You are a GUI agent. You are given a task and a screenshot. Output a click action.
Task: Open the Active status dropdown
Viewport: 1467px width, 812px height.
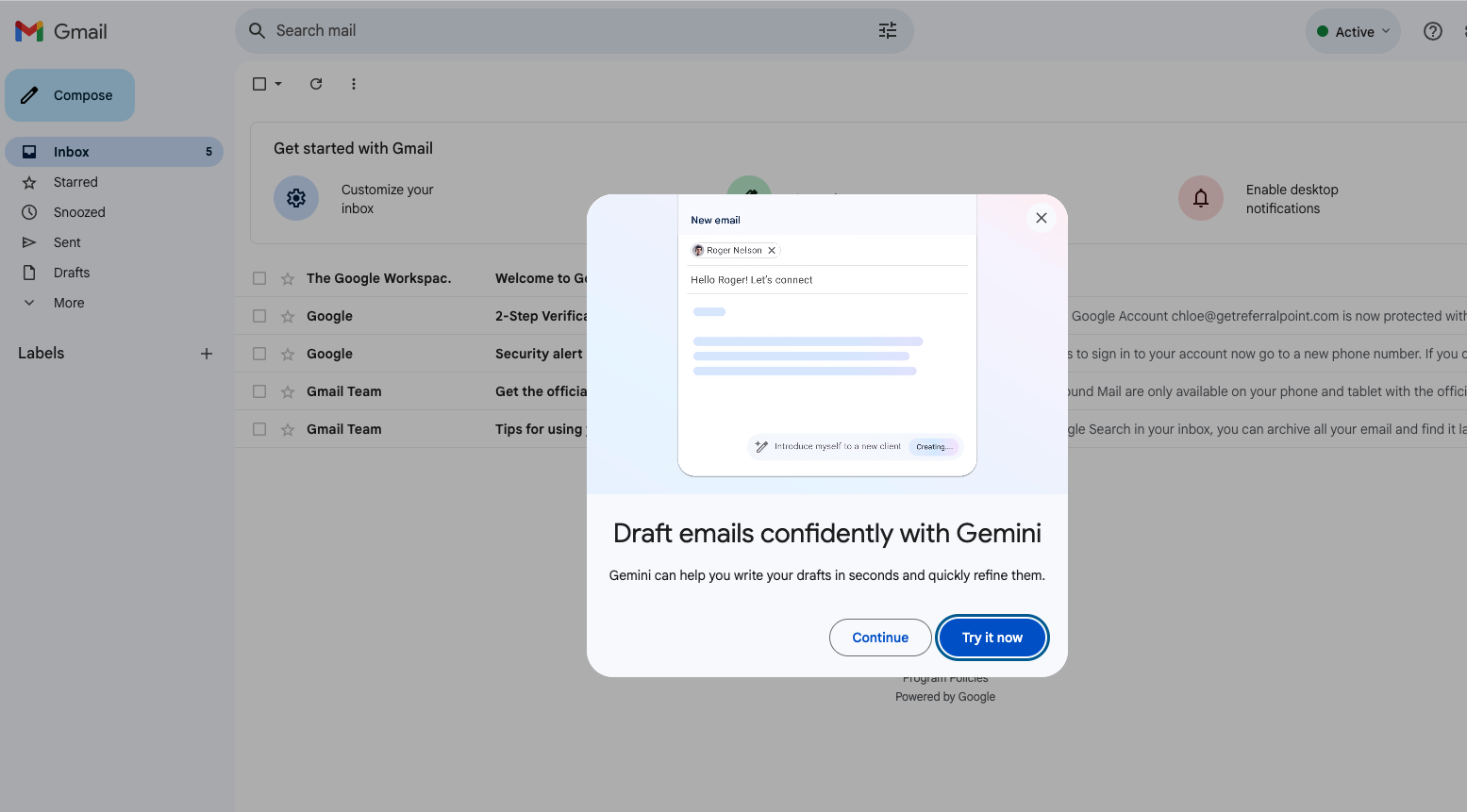1353,31
